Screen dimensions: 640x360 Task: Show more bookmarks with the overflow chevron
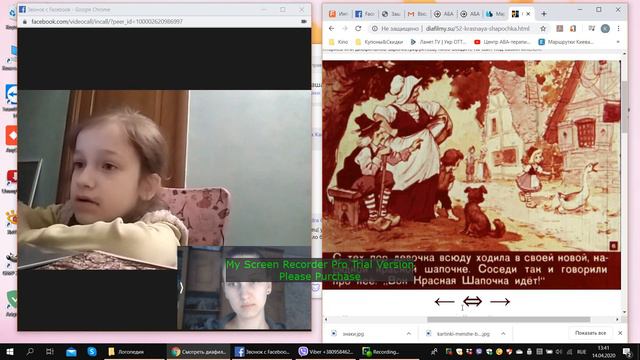618,42
